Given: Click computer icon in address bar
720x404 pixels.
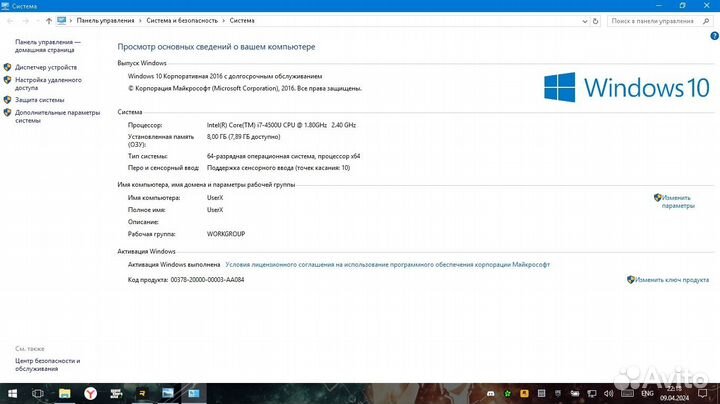Looking at the screenshot, I should point(62,21).
